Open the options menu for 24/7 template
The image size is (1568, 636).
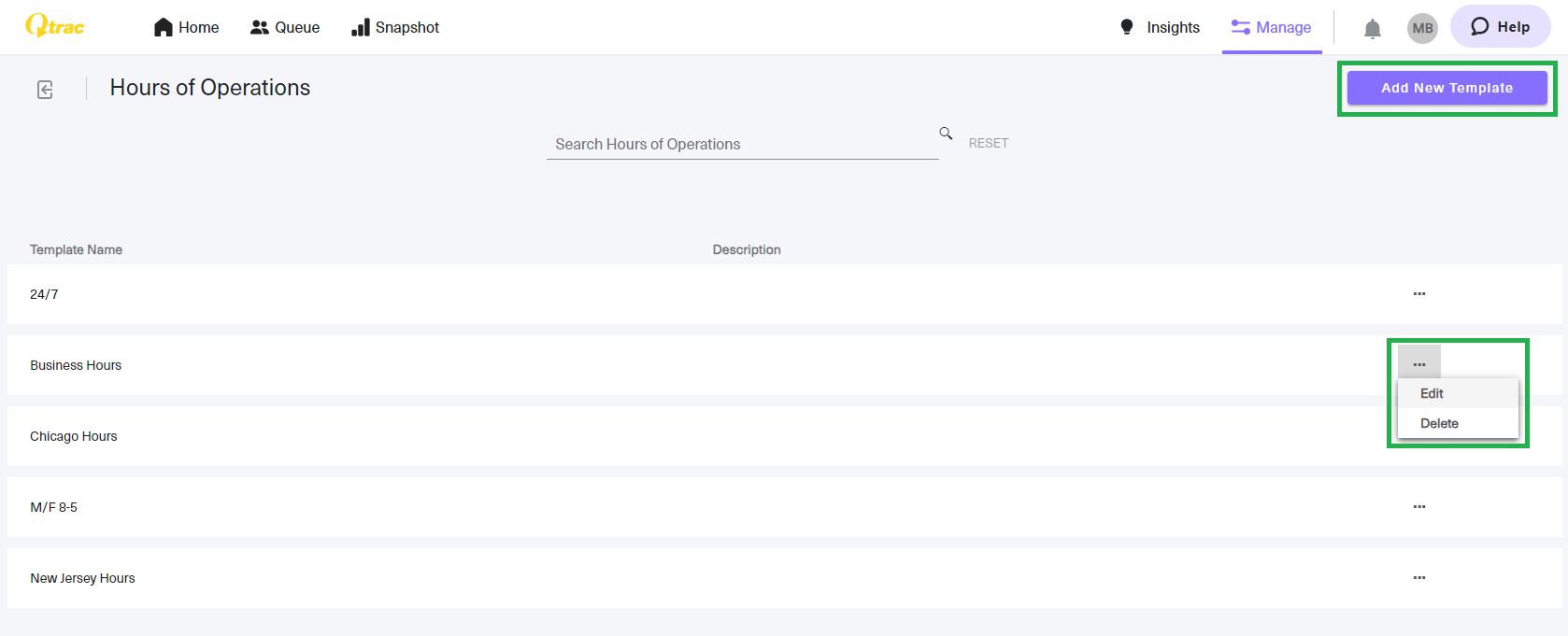[1418, 294]
